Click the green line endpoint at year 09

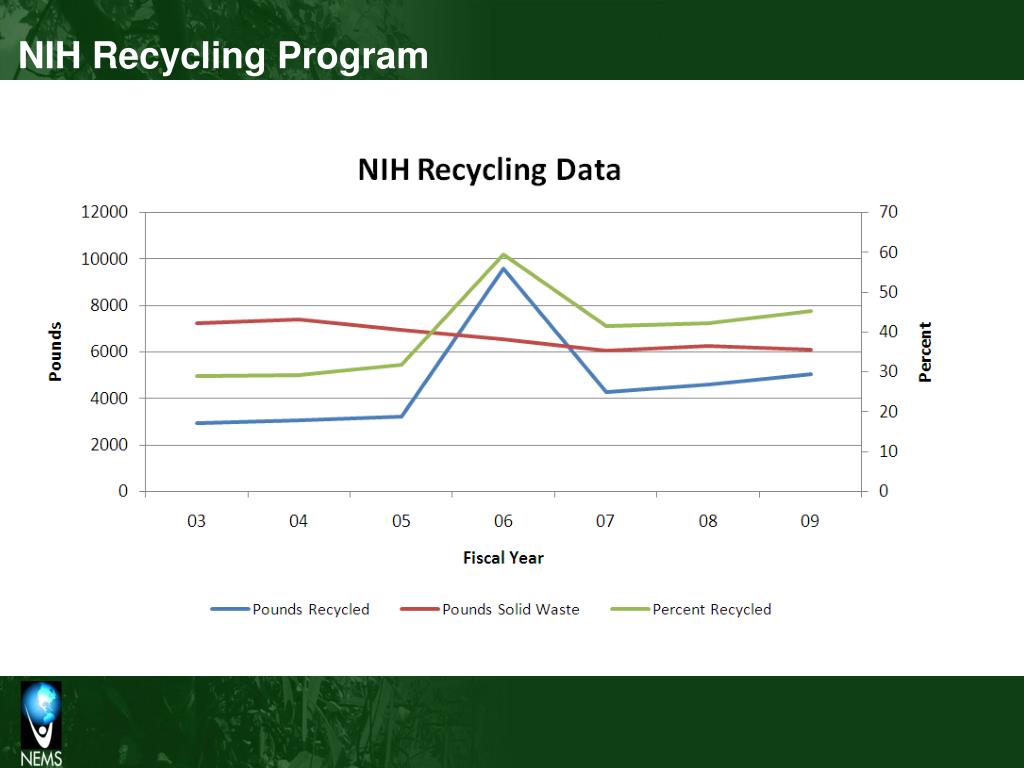click(810, 311)
